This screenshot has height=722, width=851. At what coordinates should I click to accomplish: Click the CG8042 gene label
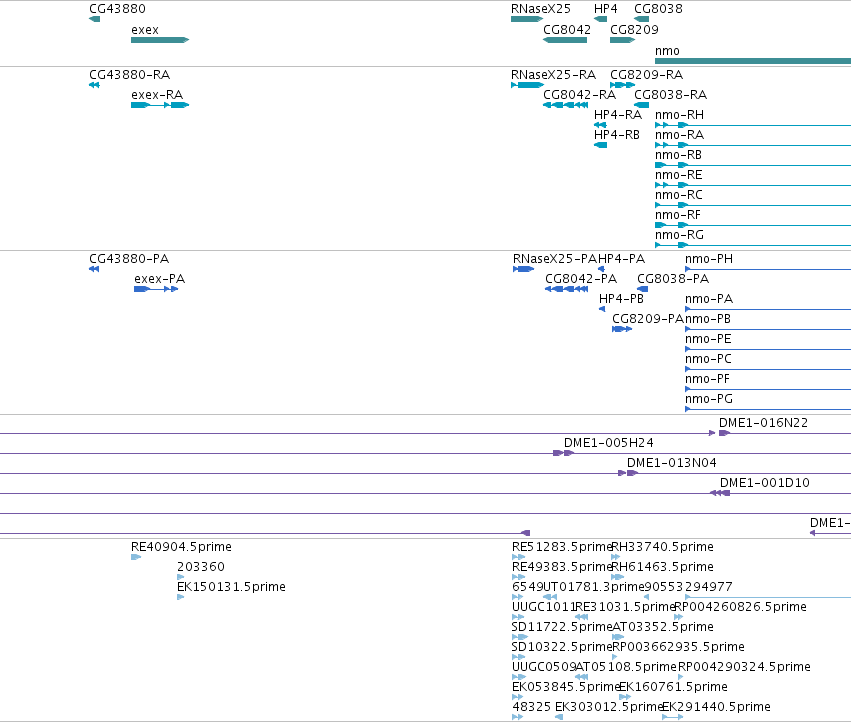click(567, 29)
